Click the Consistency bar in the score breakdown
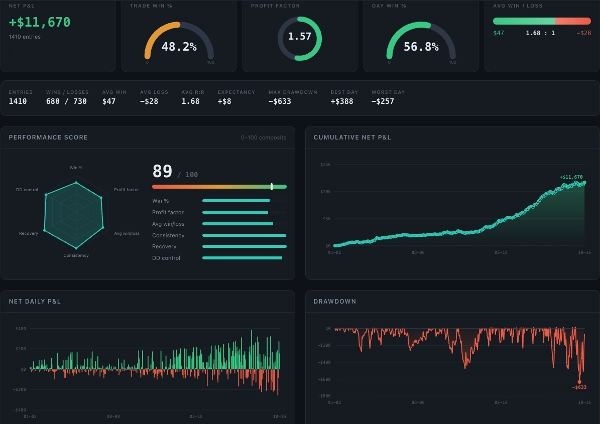 pos(245,235)
